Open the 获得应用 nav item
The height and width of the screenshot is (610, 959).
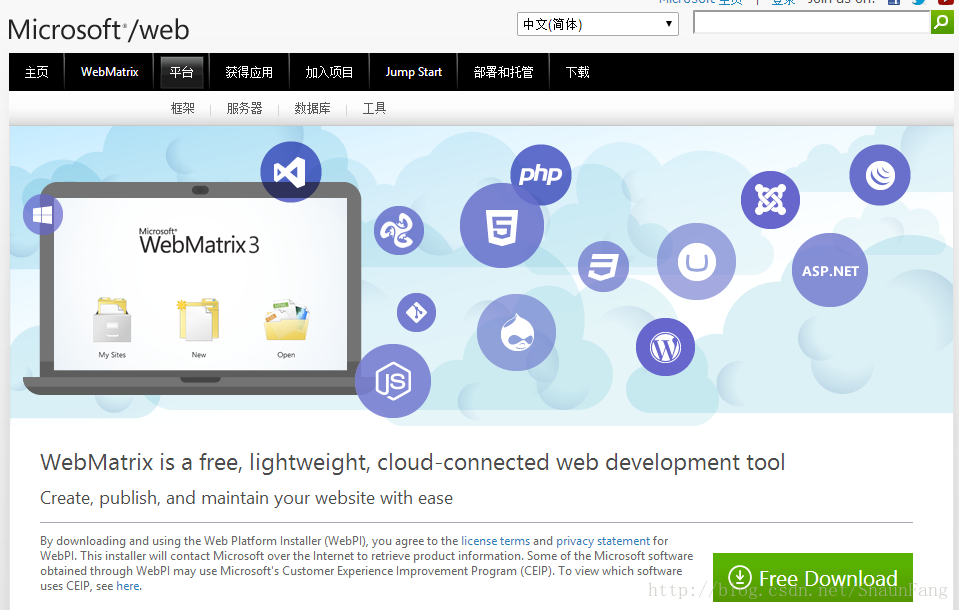(x=249, y=72)
